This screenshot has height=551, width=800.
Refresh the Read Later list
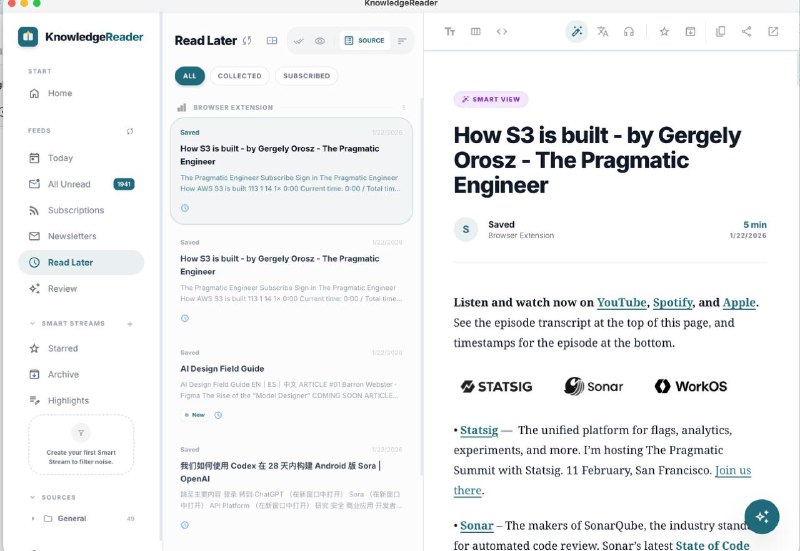[x=247, y=40]
